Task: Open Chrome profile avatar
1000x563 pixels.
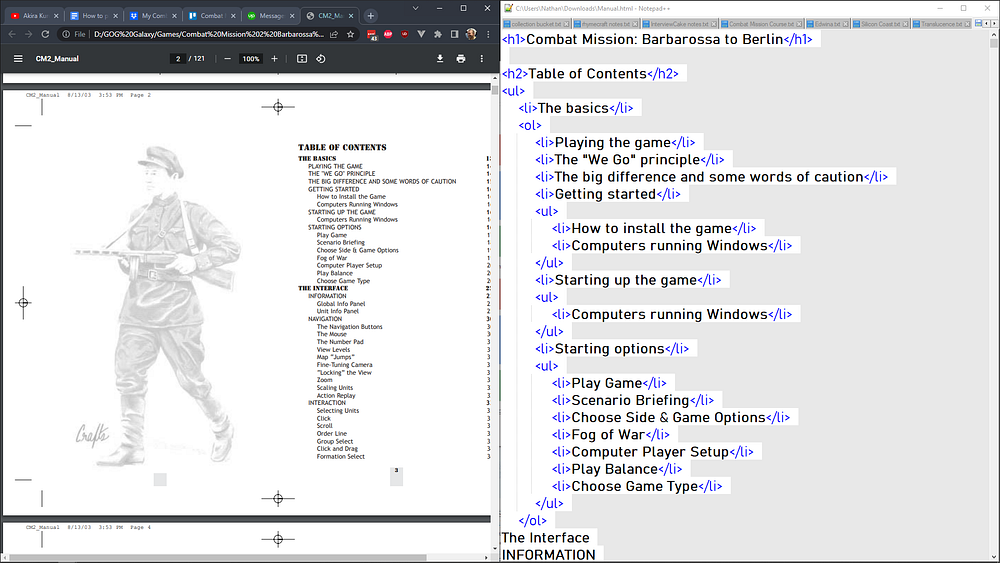Action: pyautogui.click(x=471, y=34)
